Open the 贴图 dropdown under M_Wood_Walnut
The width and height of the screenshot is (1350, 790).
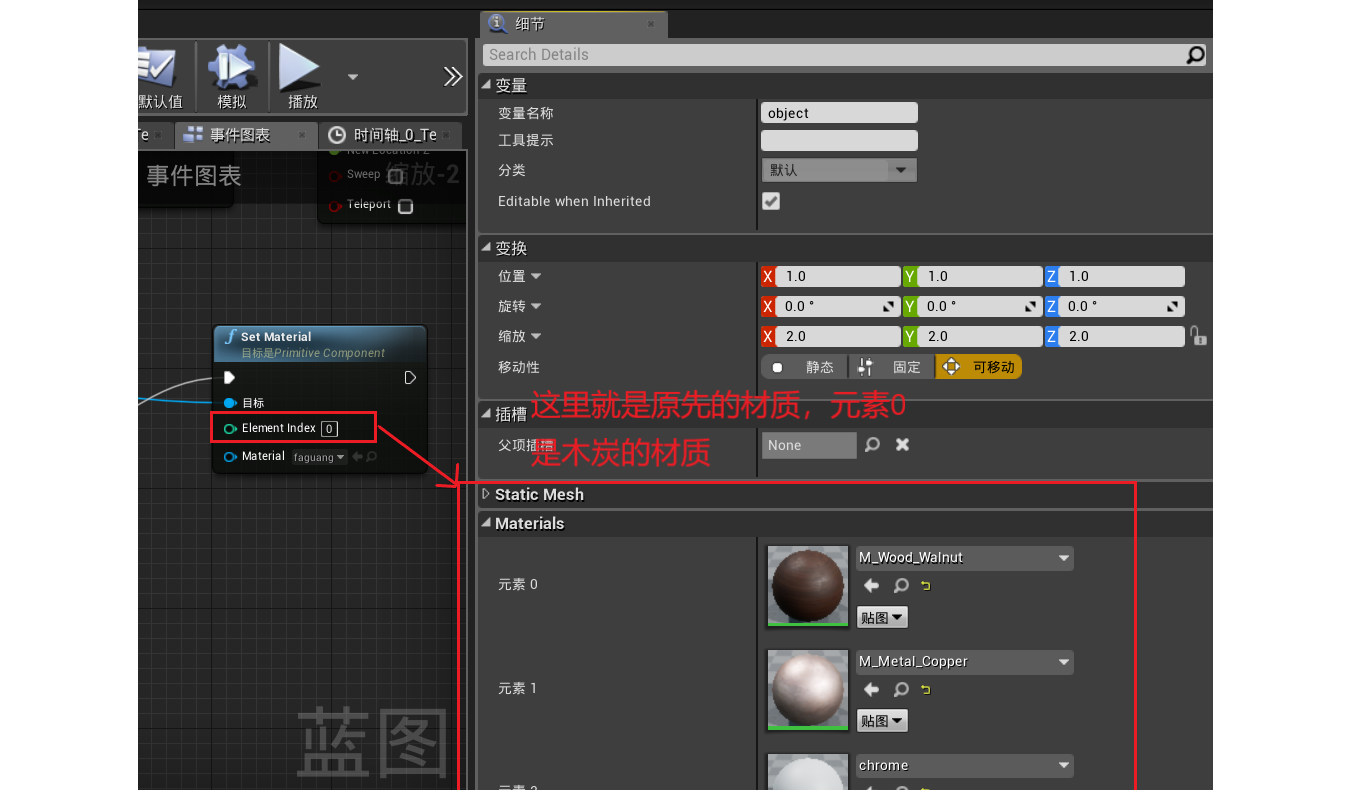(x=882, y=617)
